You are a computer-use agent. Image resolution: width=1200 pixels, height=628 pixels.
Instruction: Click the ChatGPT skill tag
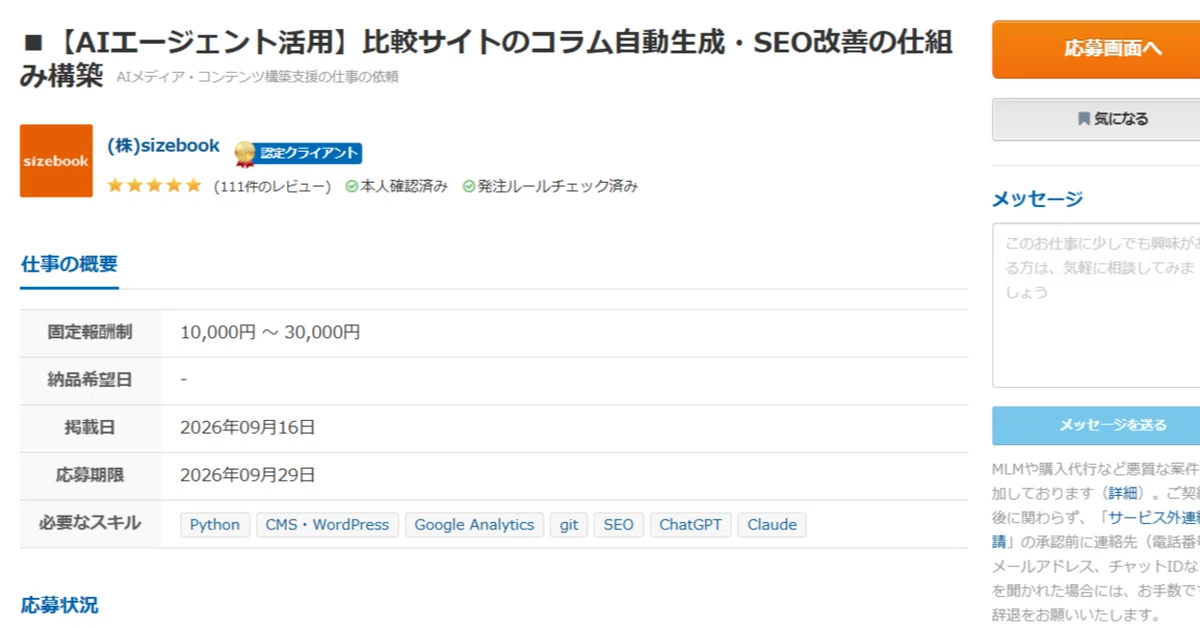click(691, 525)
